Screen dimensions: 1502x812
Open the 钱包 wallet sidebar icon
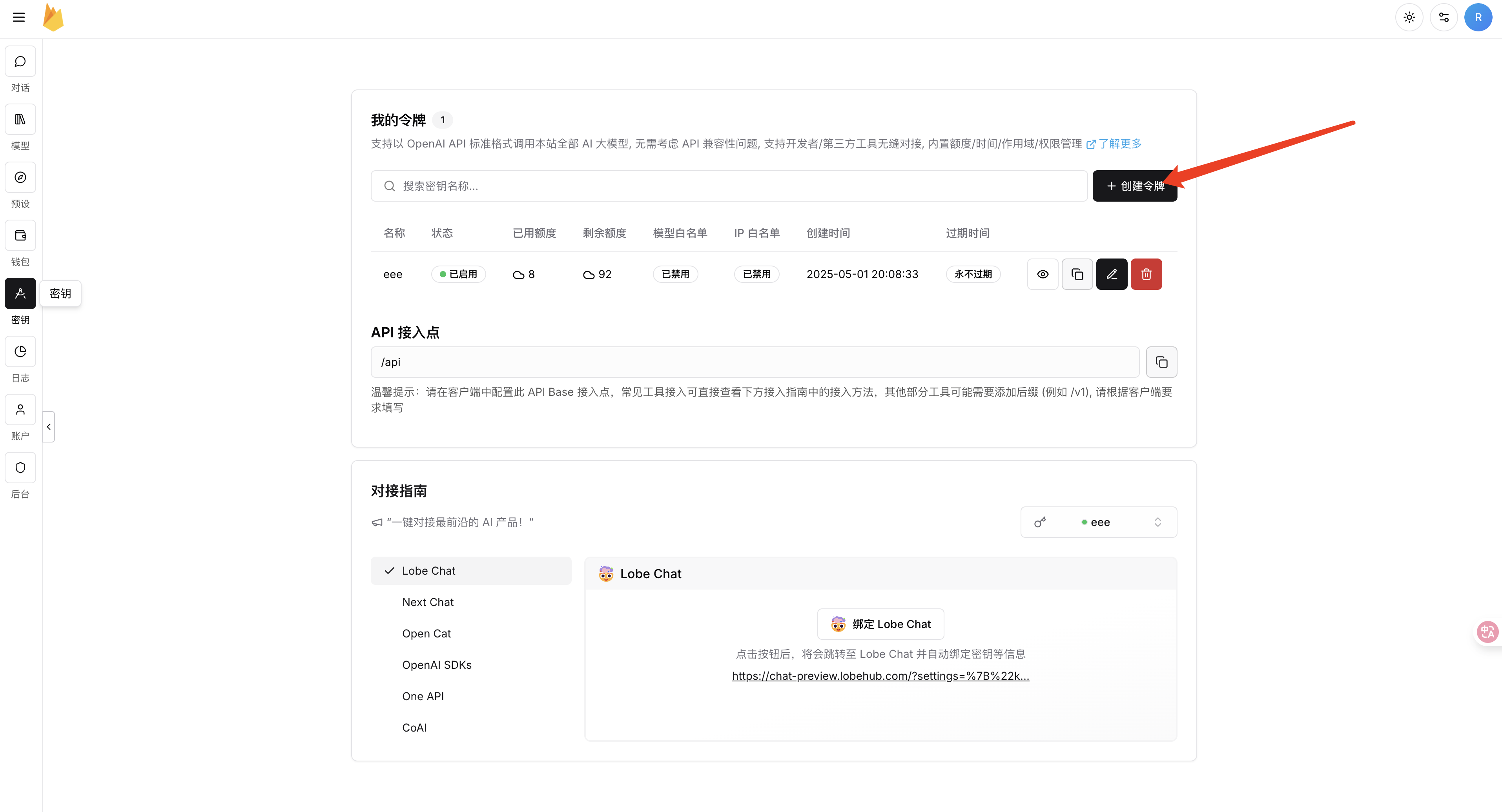20,235
